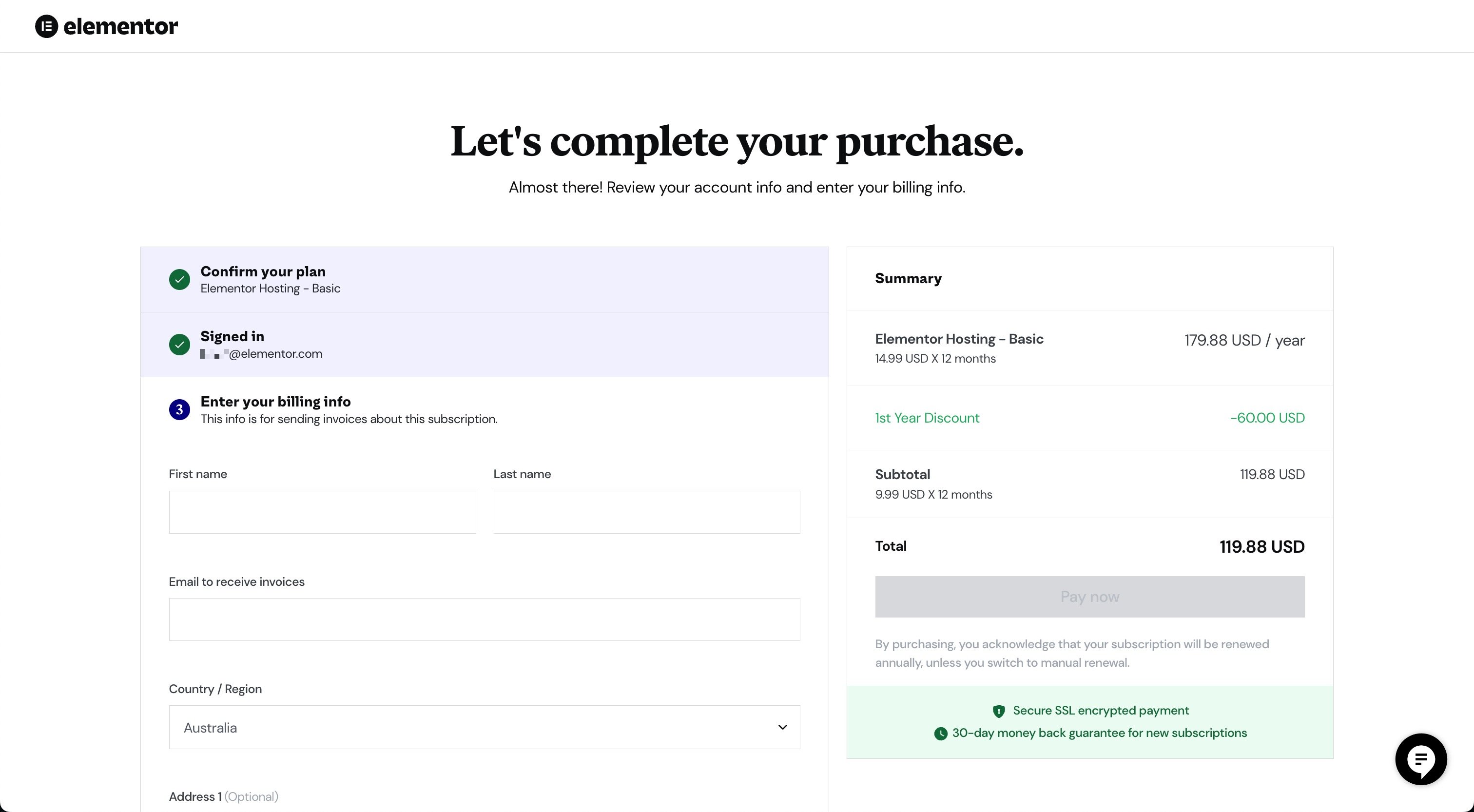Click the Let's complete your purchase heading

point(737,142)
